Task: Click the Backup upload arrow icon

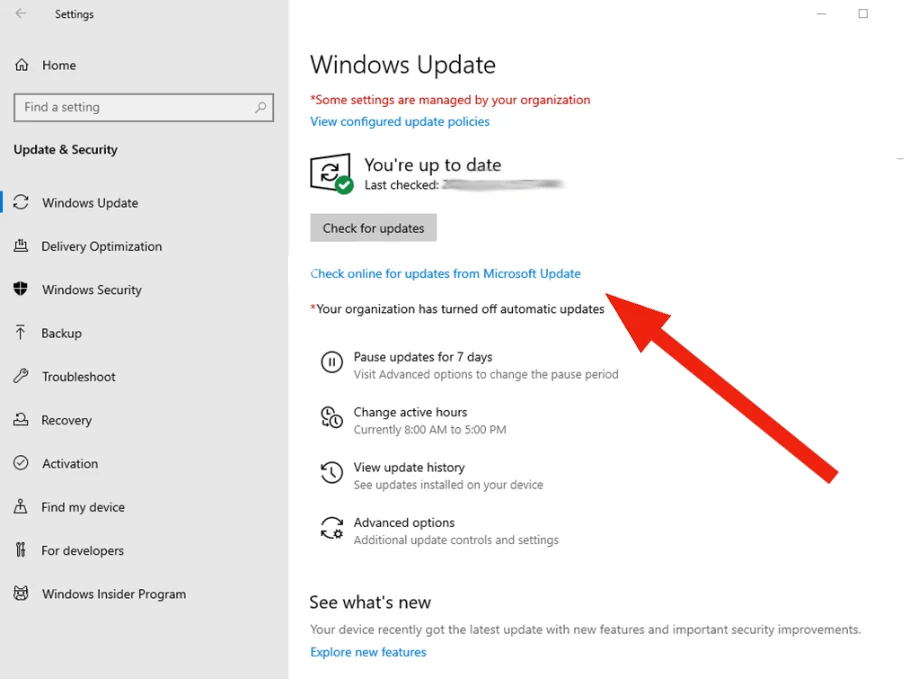Action: (x=21, y=333)
